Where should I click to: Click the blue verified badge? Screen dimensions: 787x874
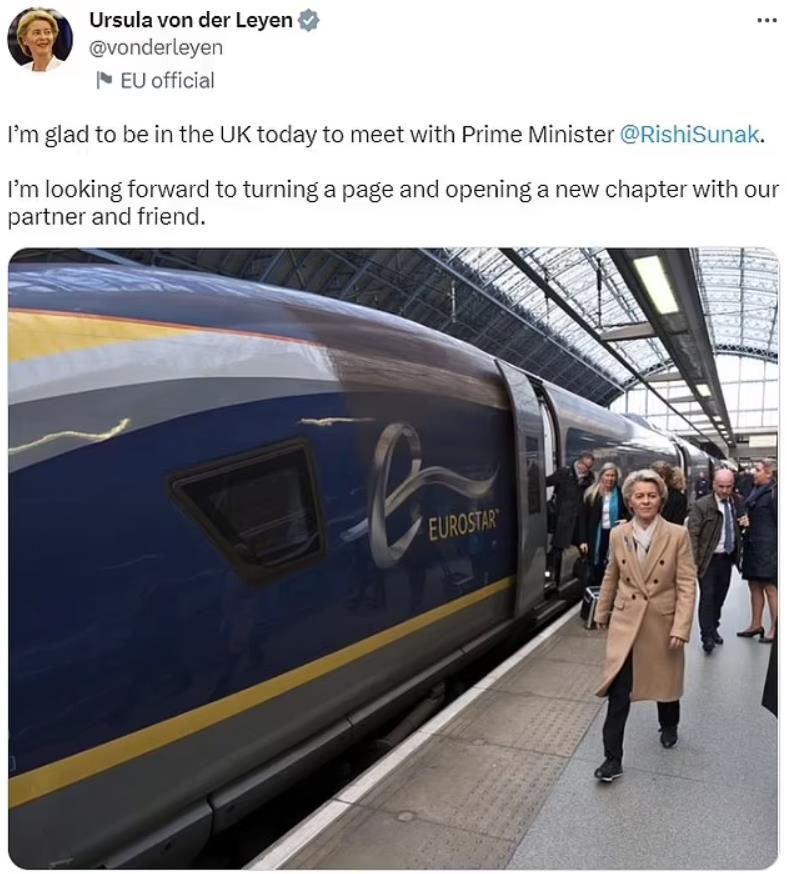coord(308,21)
